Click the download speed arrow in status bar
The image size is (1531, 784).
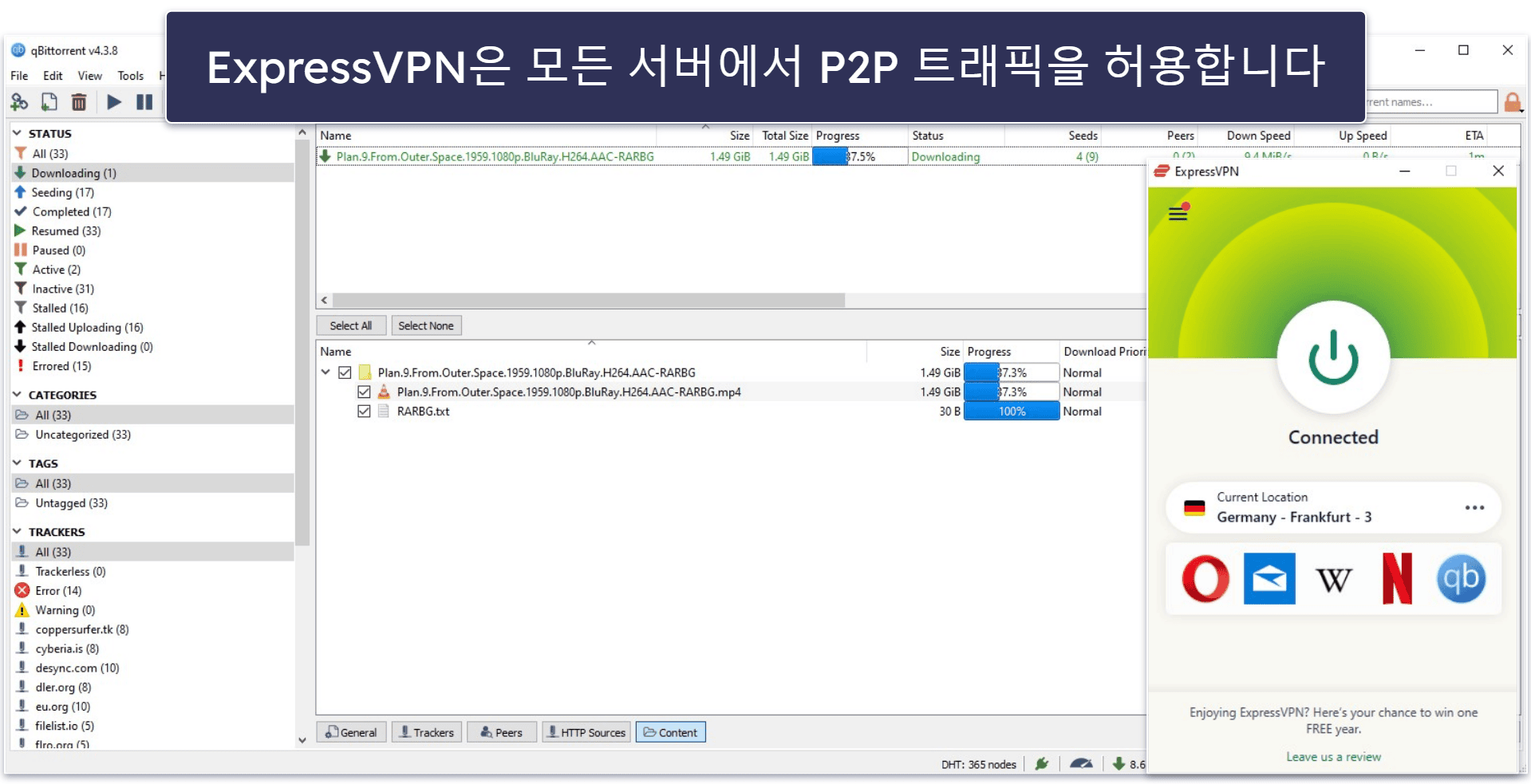1119,763
